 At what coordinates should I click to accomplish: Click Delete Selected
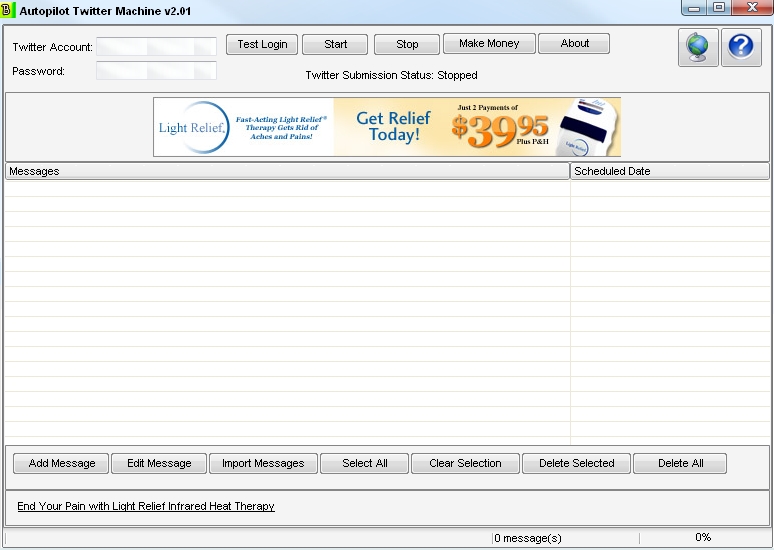pyautogui.click(x=576, y=463)
